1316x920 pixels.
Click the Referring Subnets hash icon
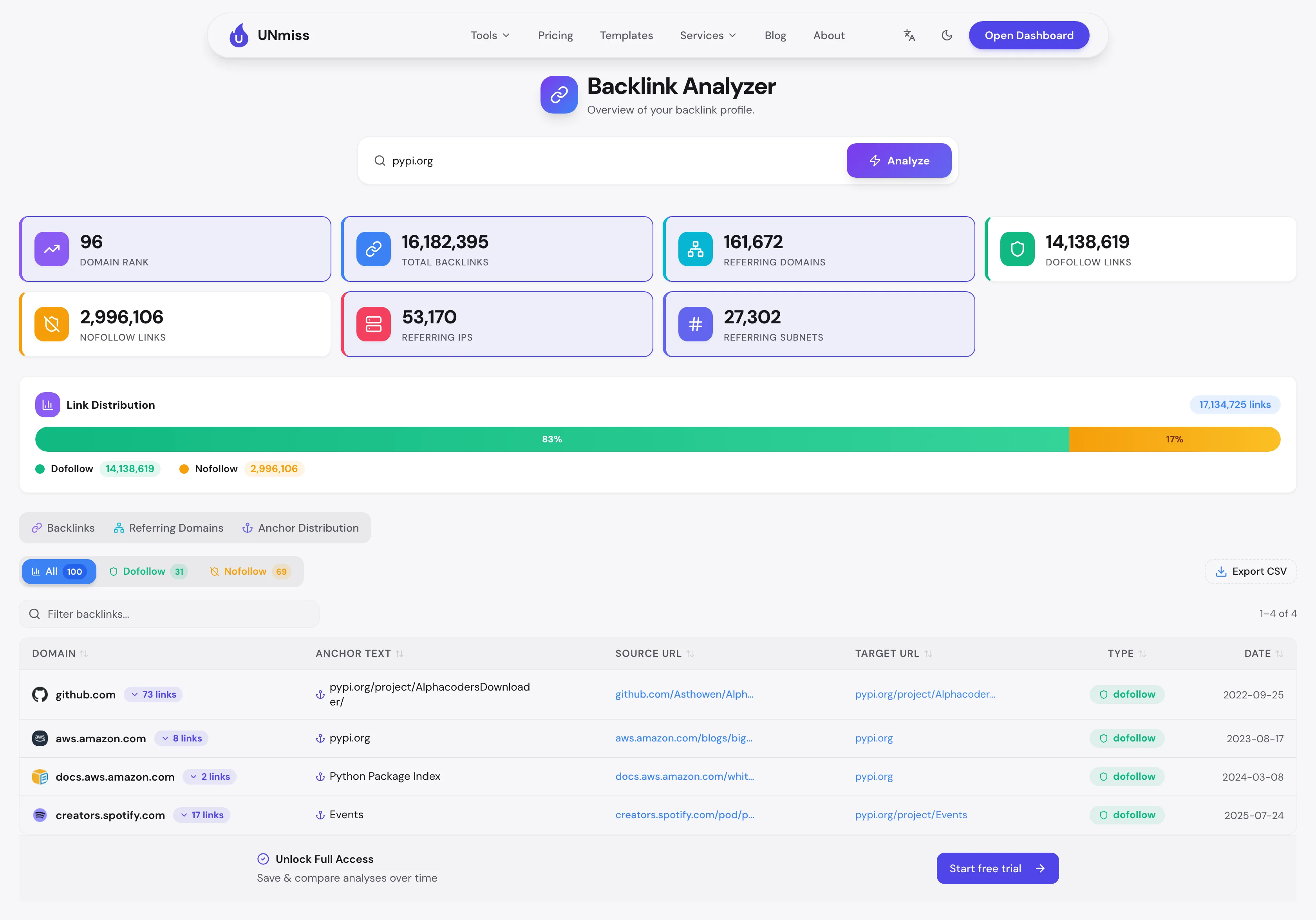click(695, 324)
